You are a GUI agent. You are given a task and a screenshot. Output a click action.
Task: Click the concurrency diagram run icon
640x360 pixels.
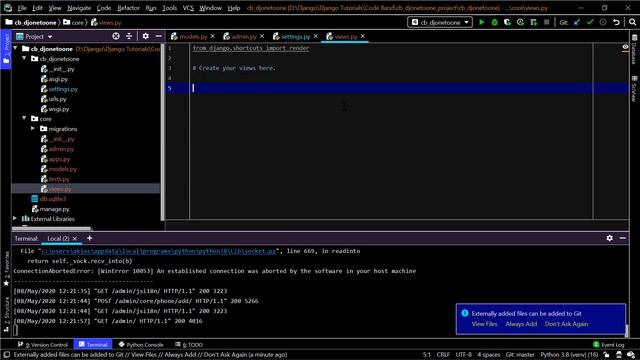click(x=533, y=22)
